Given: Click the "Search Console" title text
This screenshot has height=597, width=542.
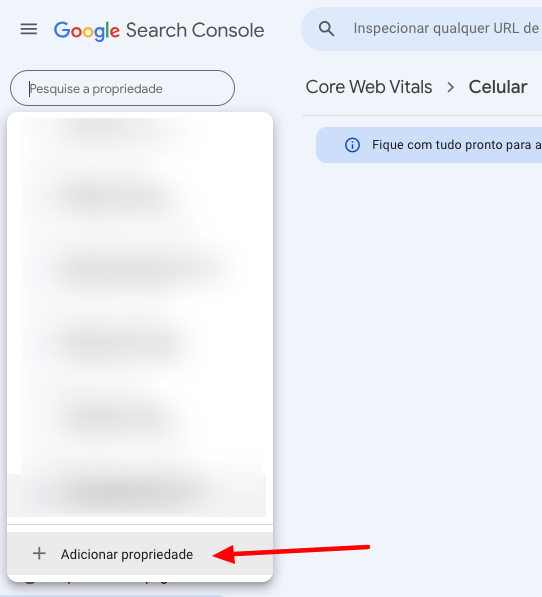Looking at the screenshot, I should tap(195, 30).
